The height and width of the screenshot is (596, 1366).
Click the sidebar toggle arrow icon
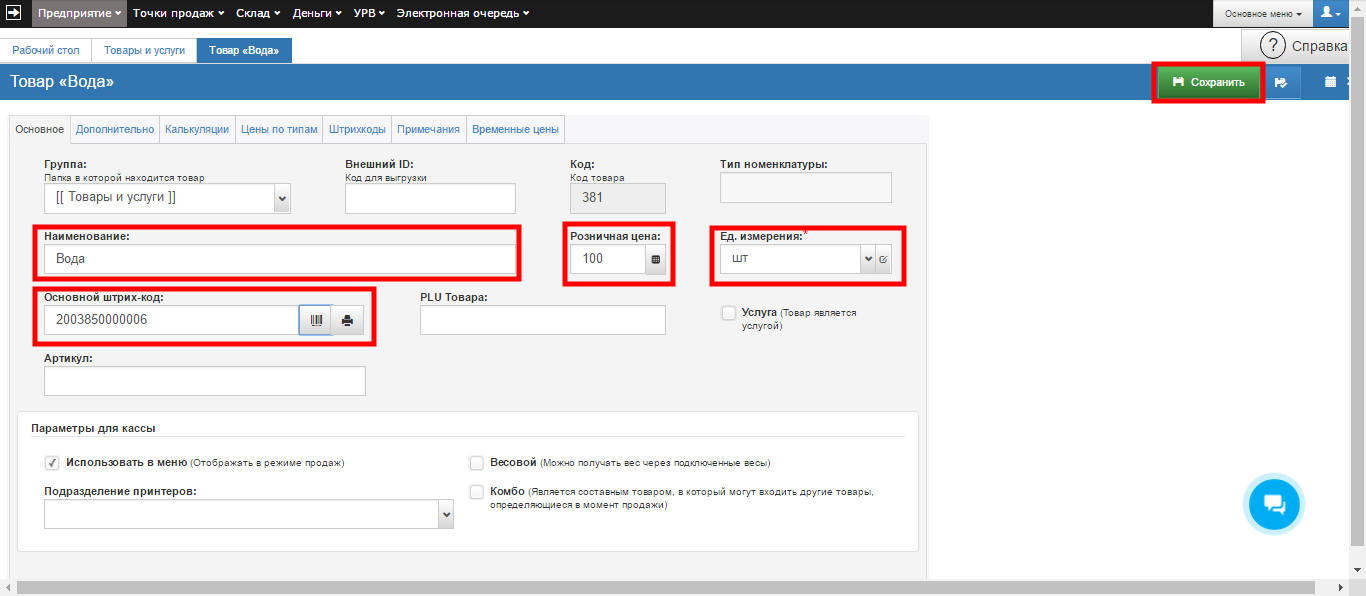15,13
